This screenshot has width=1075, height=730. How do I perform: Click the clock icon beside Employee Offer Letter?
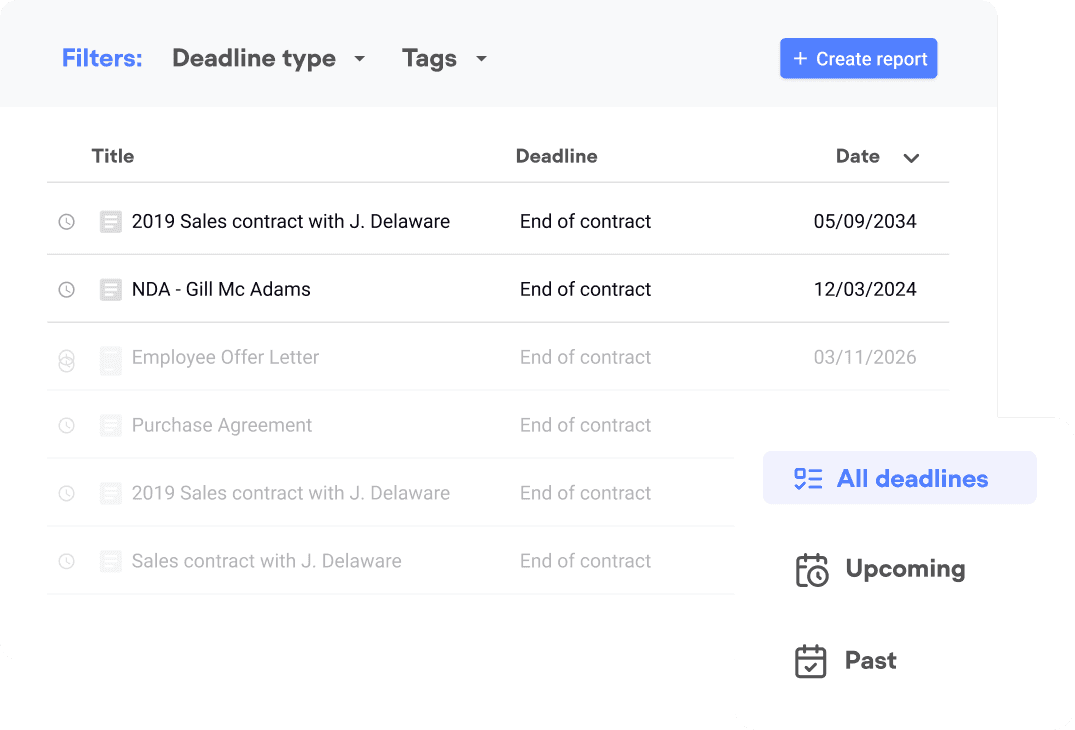tap(67, 360)
